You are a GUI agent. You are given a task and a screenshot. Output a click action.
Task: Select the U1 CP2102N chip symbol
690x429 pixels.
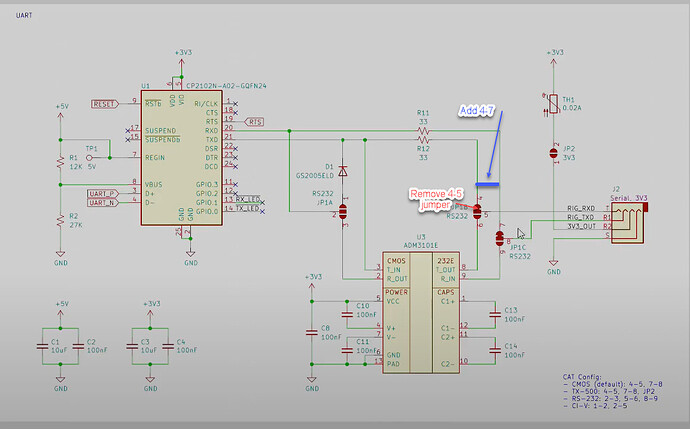(181, 158)
